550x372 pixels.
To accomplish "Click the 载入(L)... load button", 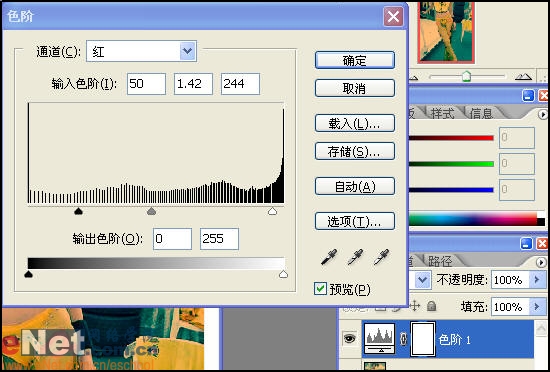I will tap(355, 123).
